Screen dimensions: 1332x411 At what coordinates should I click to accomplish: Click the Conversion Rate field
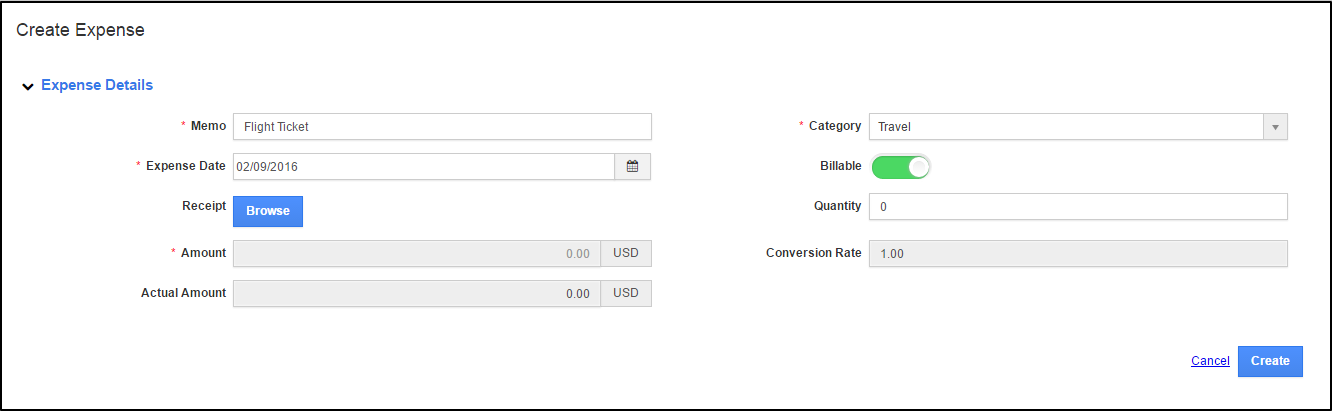1078,254
